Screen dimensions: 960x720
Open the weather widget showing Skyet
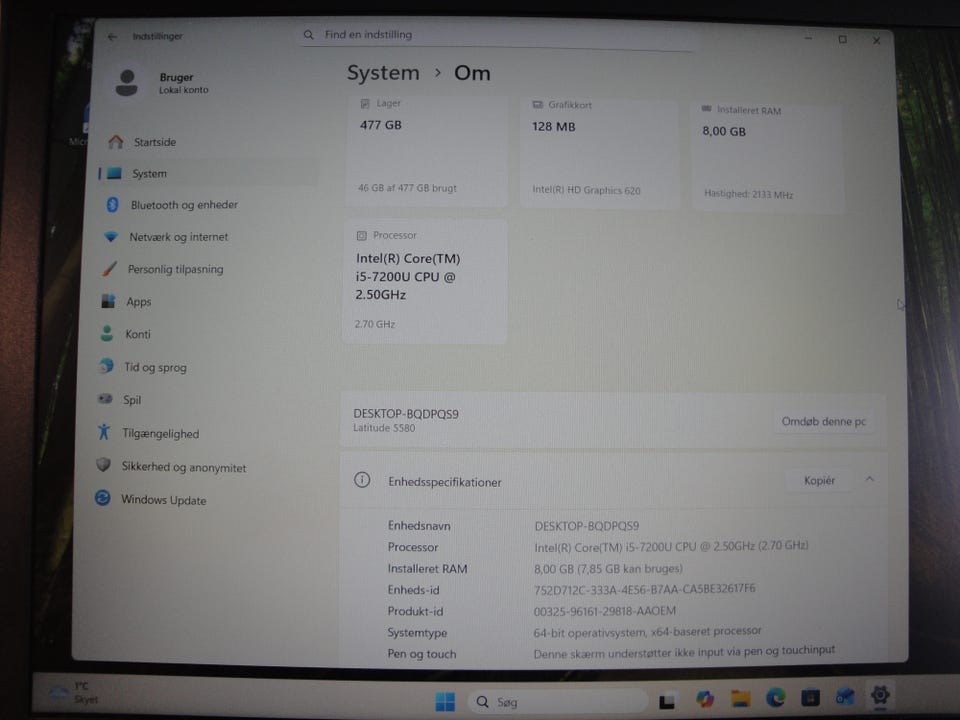(75, 692)
